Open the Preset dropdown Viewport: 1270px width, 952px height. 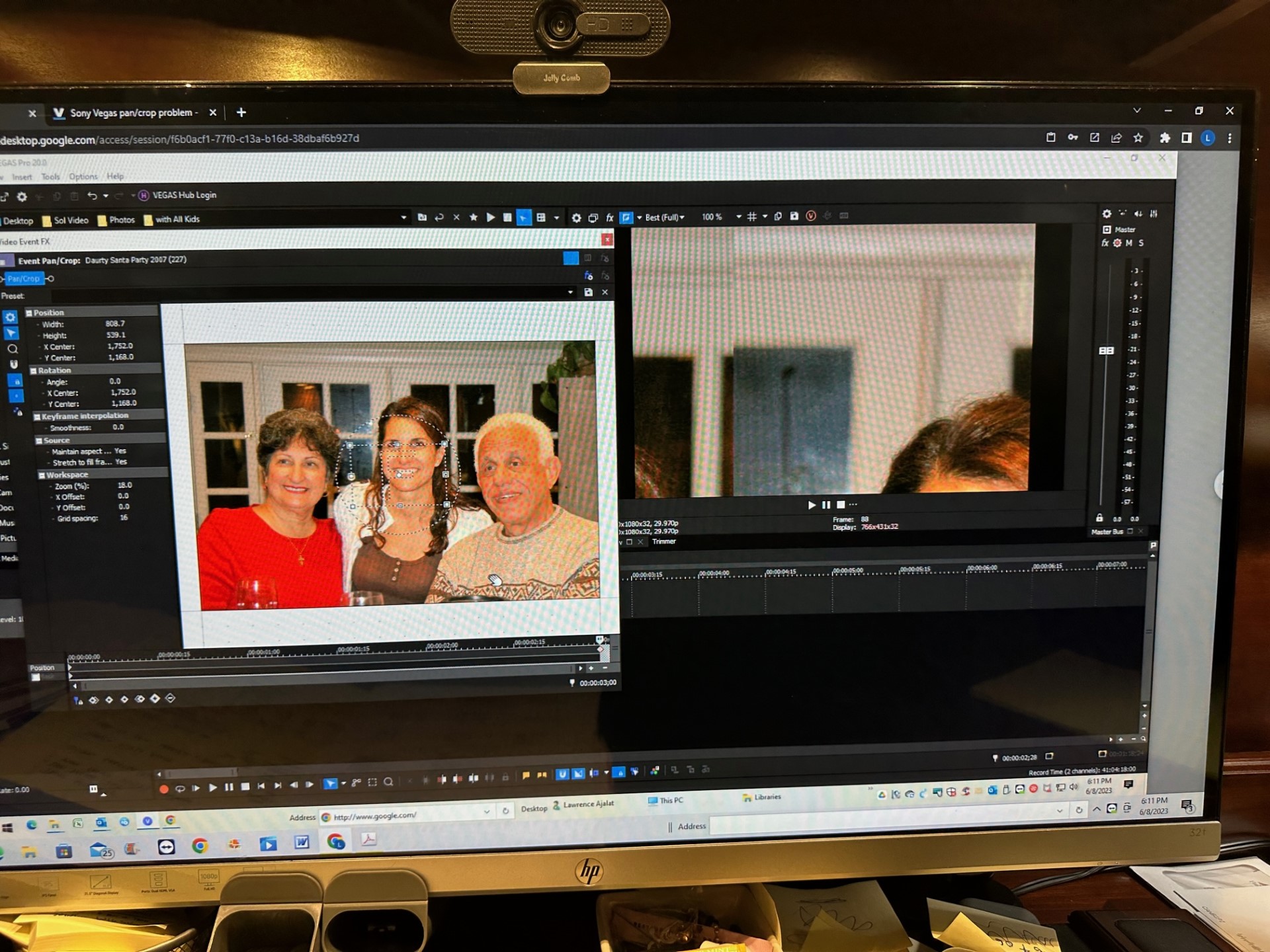pos(570,292)
